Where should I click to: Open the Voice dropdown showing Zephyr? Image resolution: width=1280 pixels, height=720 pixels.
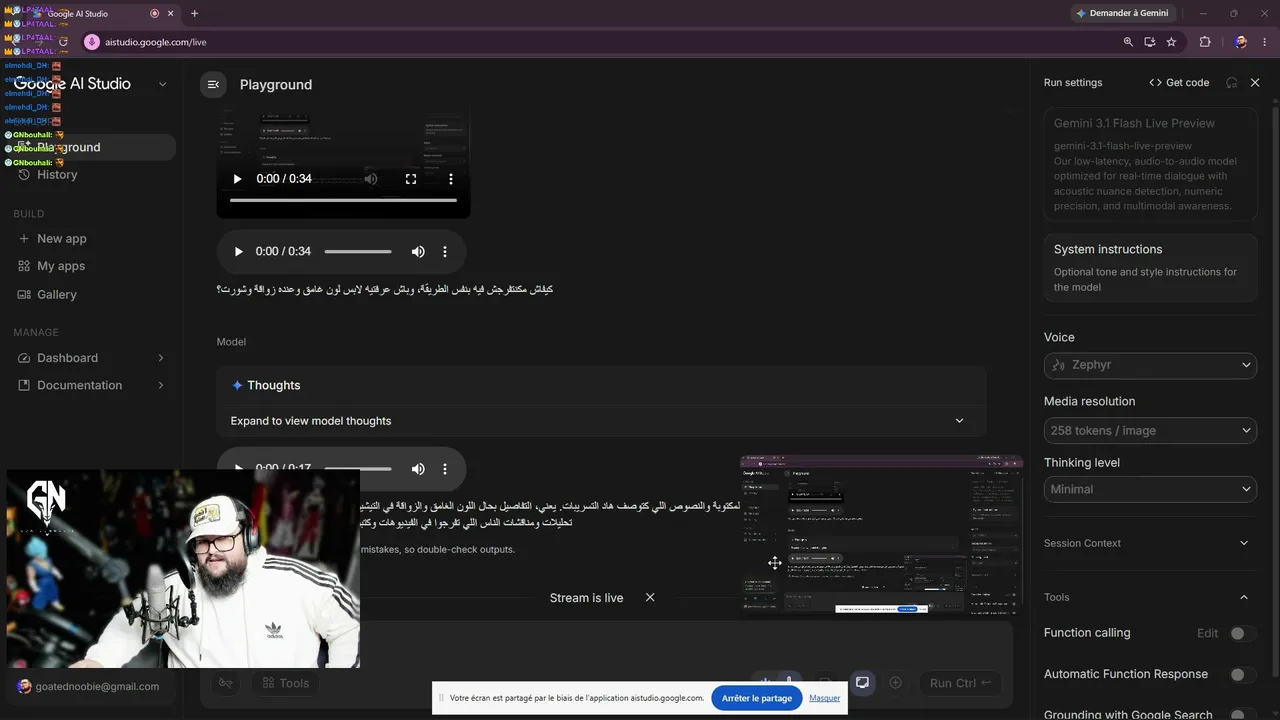point(1150,365)
